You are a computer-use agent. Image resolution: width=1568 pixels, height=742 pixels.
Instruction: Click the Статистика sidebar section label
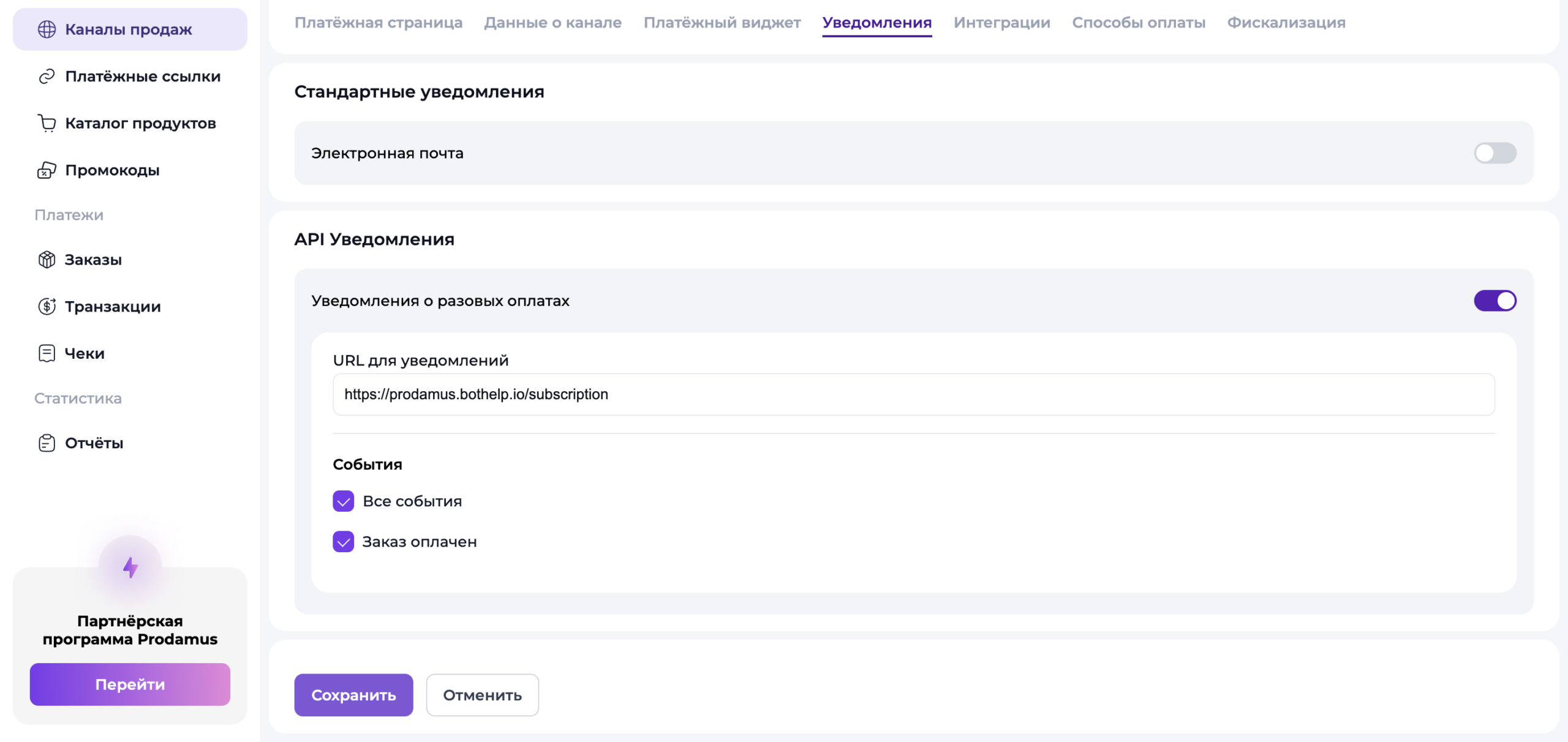(x=78, y=399)
